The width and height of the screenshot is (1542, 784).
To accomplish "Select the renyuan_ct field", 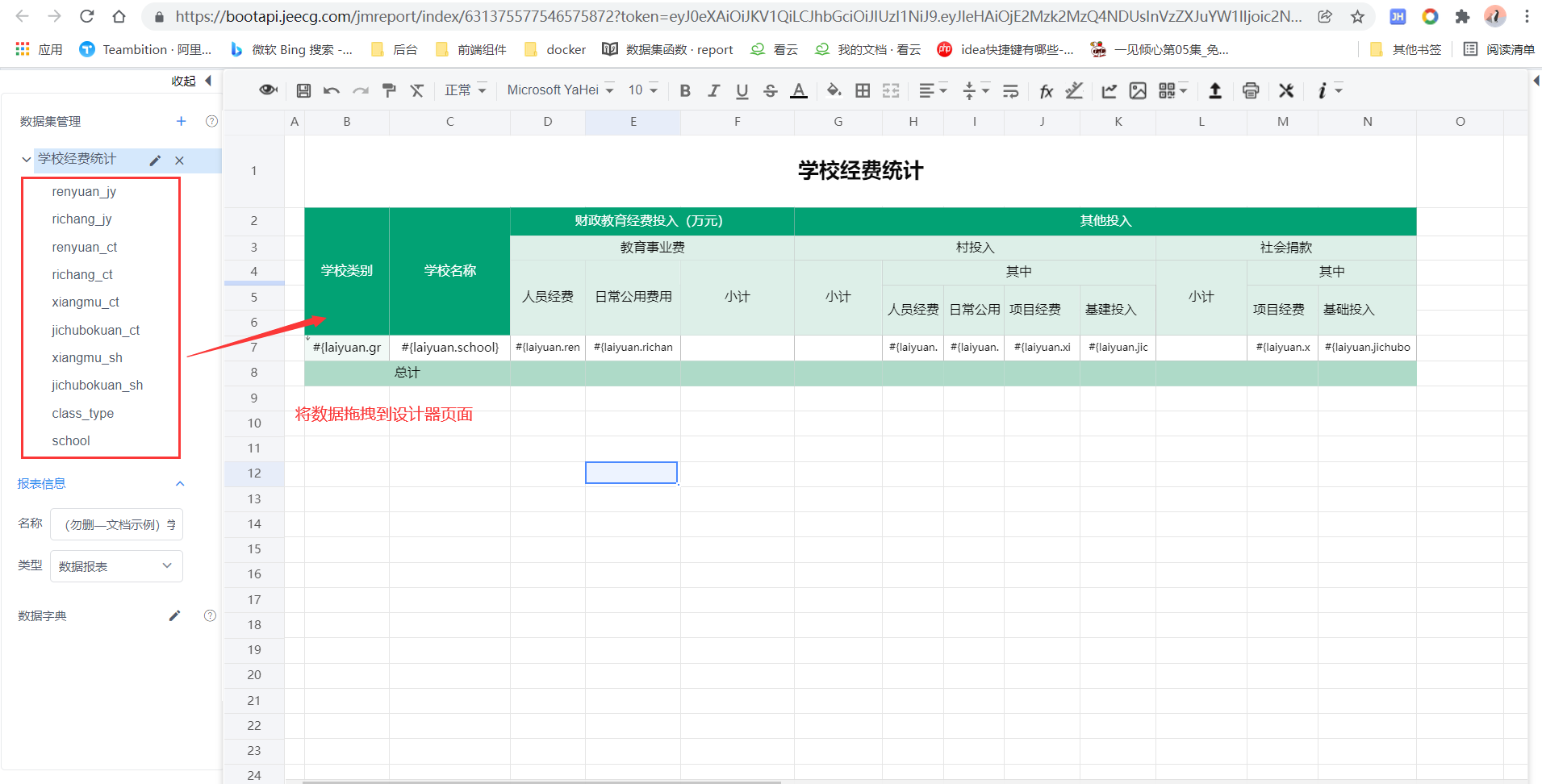I will pyautogui.click(x=84, y=247).
